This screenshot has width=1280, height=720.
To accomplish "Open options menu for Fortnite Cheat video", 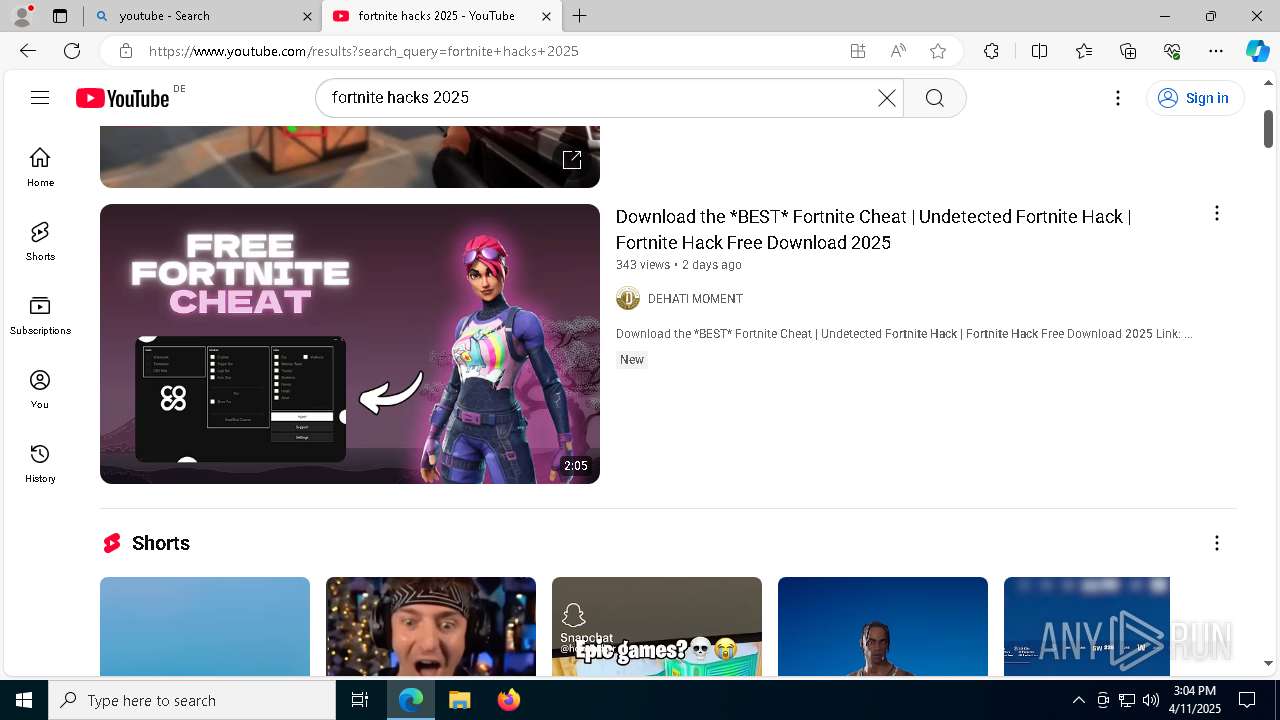I will pos(1216,213).
